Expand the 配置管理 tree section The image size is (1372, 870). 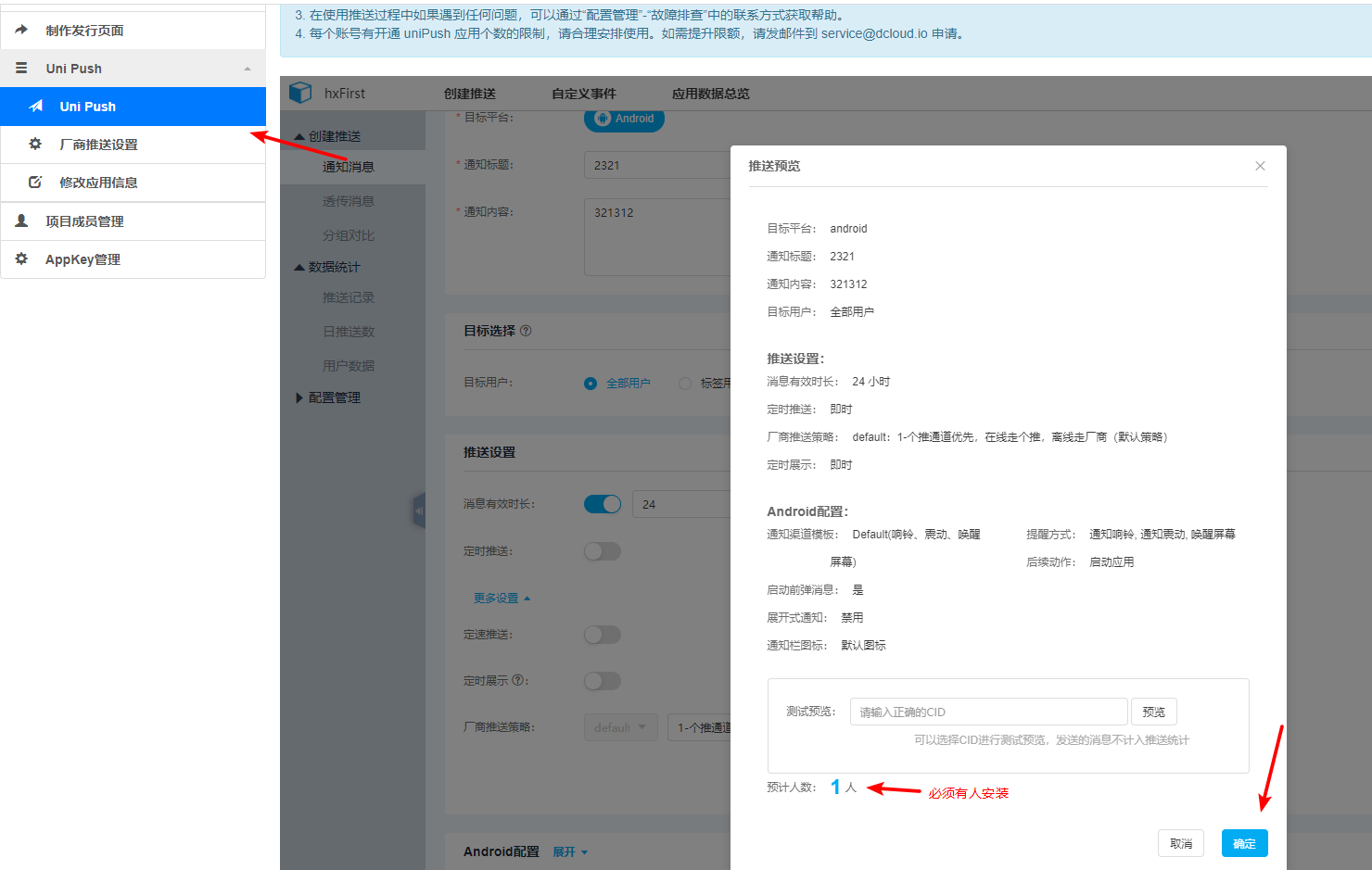click(299, 397)
